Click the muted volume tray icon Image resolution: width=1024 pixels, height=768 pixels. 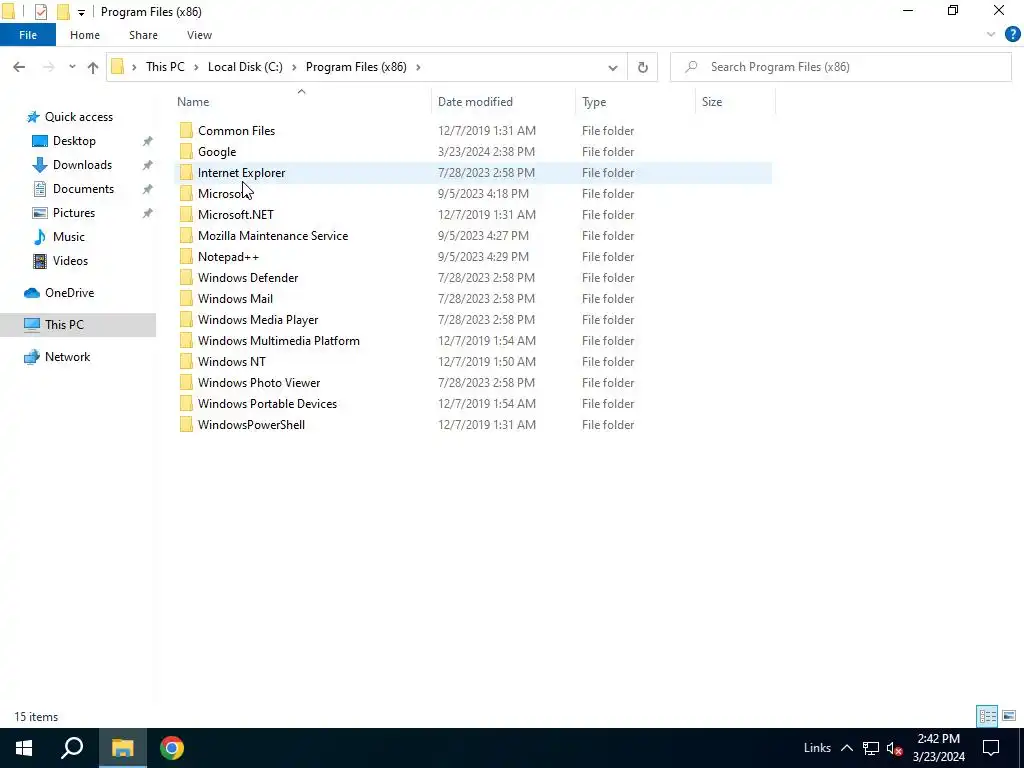(894, 748)
